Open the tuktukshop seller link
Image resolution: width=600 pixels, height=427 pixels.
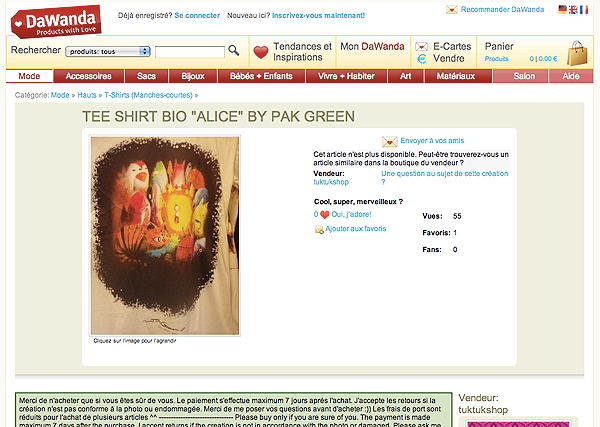pos(331,182)
